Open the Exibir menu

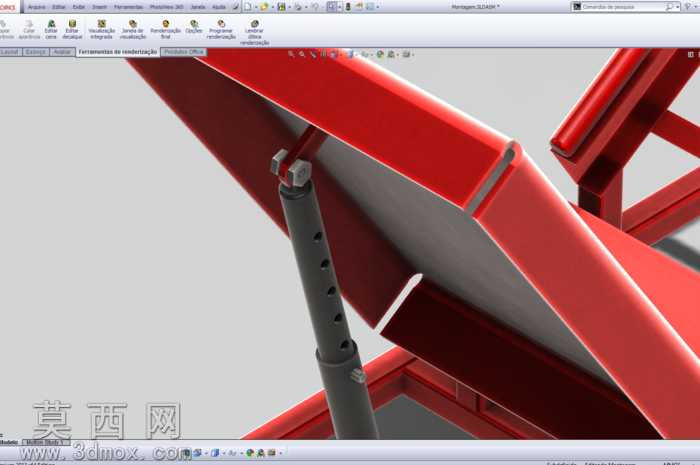[79, 7]
